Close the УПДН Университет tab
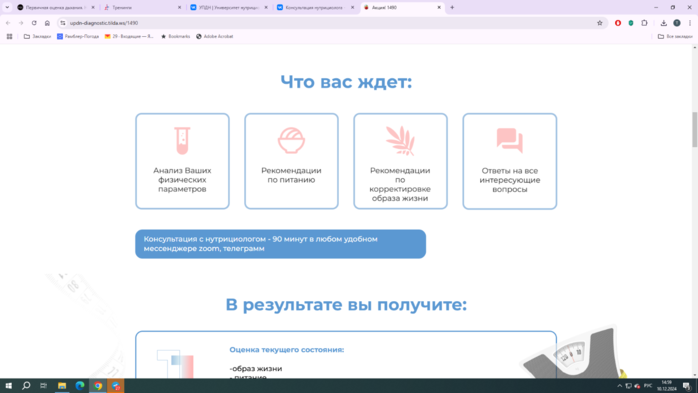This screenshot has width=698, height=393. click(266, 8)
